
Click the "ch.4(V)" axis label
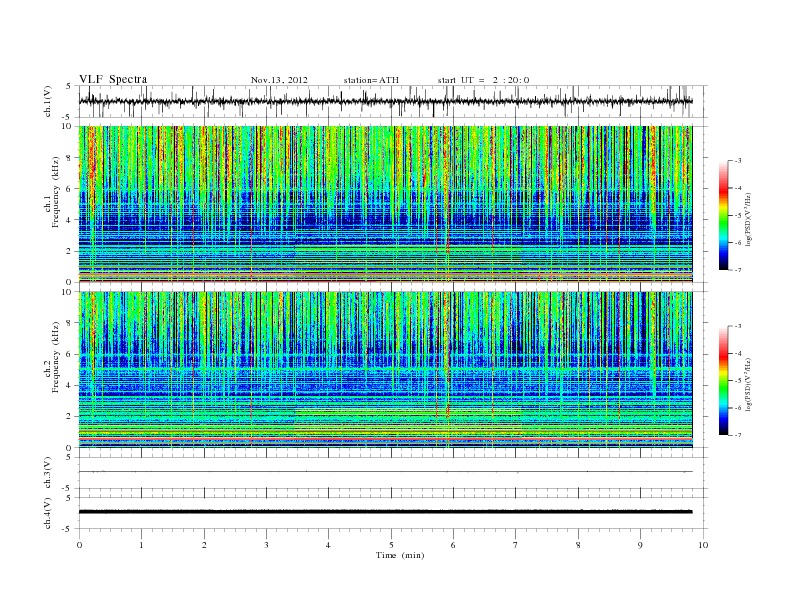coord(48,513)
